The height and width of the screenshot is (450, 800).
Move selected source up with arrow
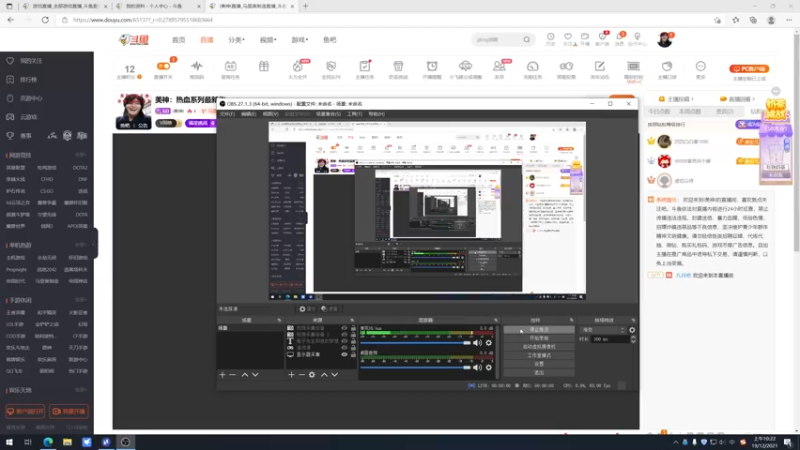324,374
